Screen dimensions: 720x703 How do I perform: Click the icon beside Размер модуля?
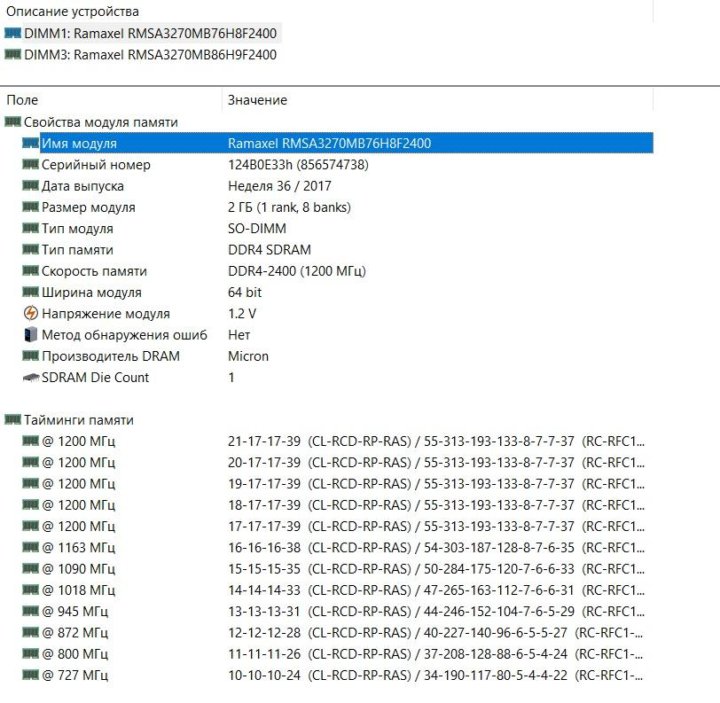click(x=31, y=207)
